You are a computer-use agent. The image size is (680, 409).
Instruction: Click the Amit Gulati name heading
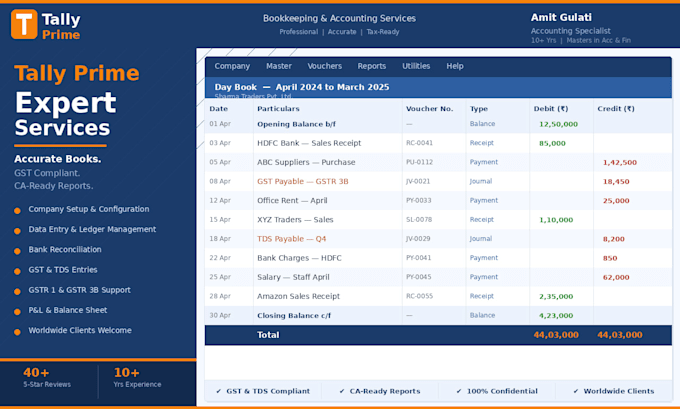[561, 17]
